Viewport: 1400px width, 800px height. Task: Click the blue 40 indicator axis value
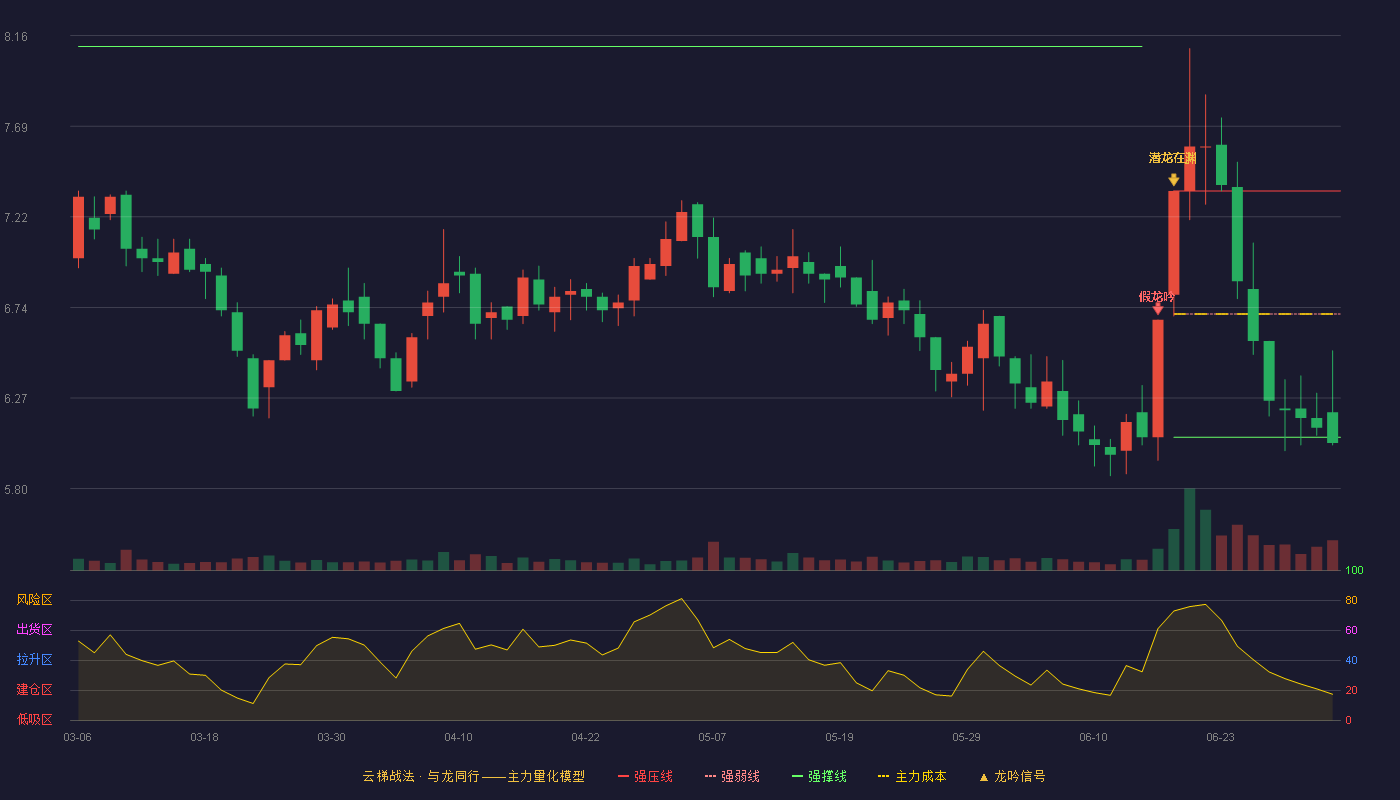point(1351,660)
